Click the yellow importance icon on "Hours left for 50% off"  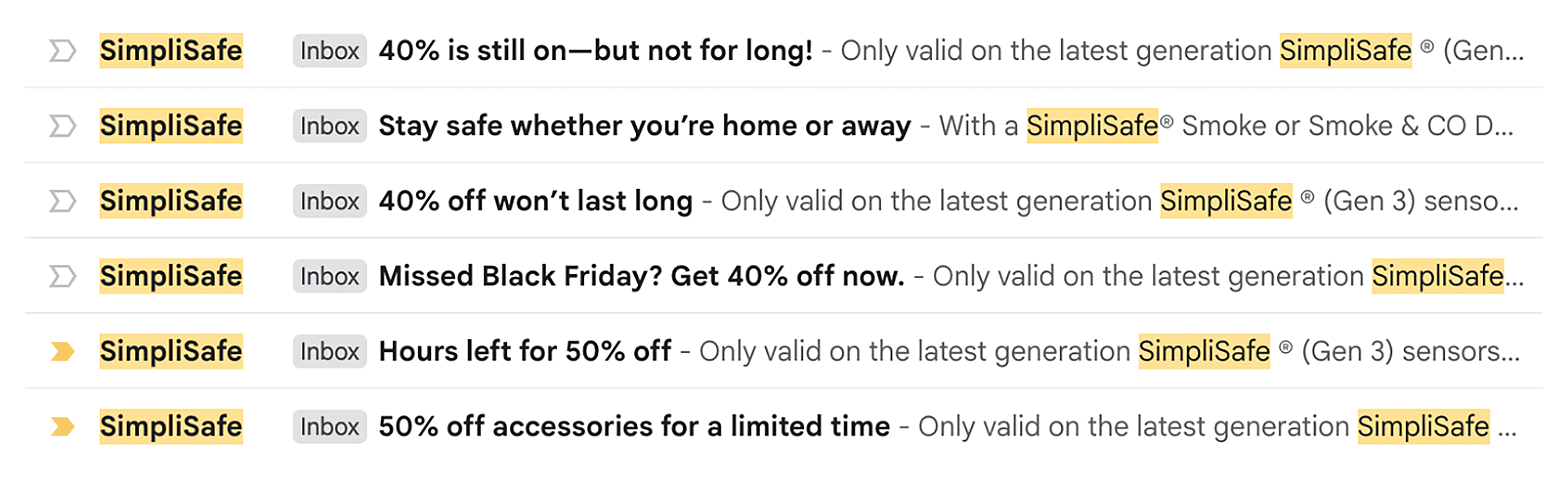(x=63, y=351)
